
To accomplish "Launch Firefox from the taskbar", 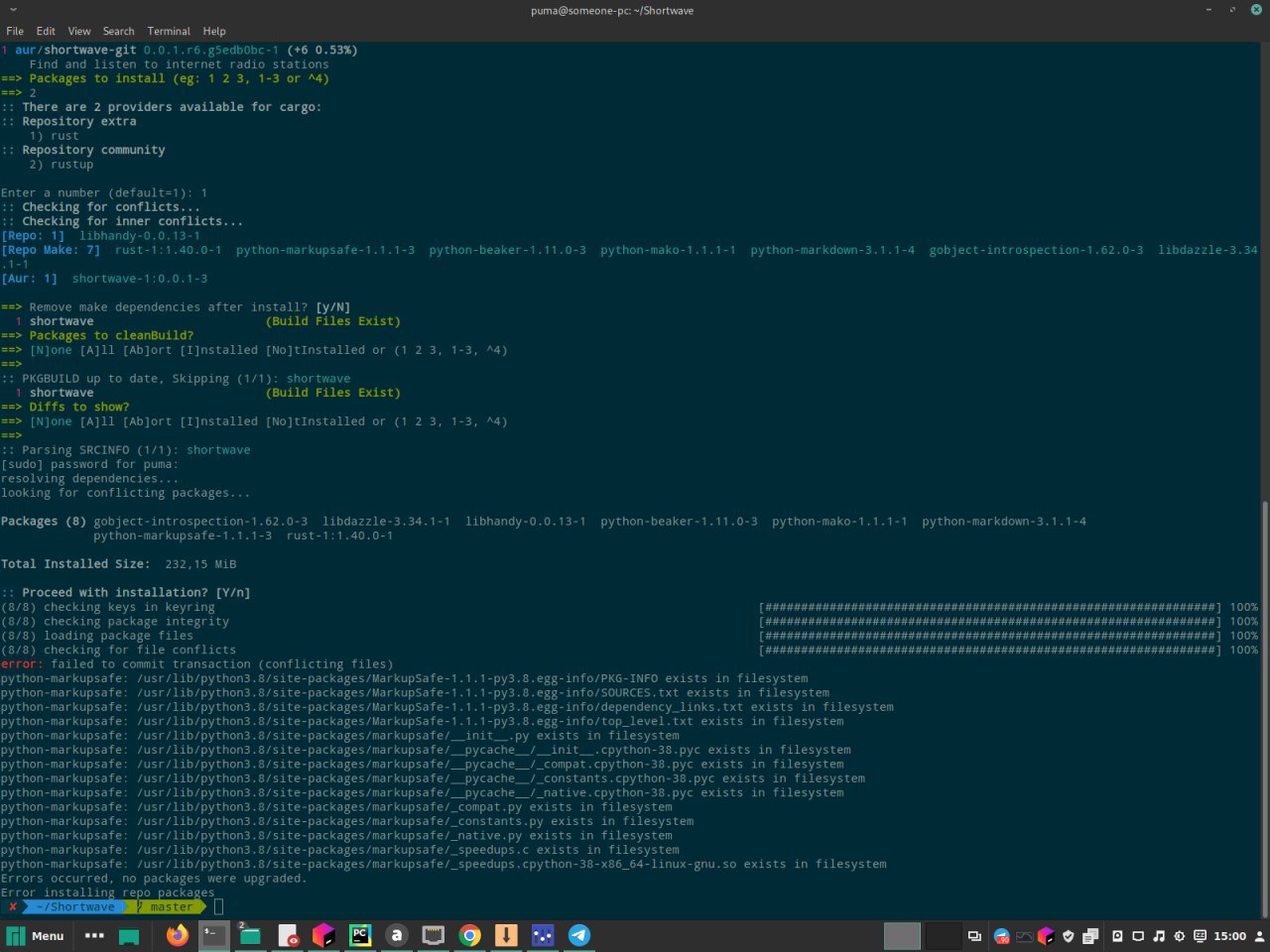I will pos(177,935).
